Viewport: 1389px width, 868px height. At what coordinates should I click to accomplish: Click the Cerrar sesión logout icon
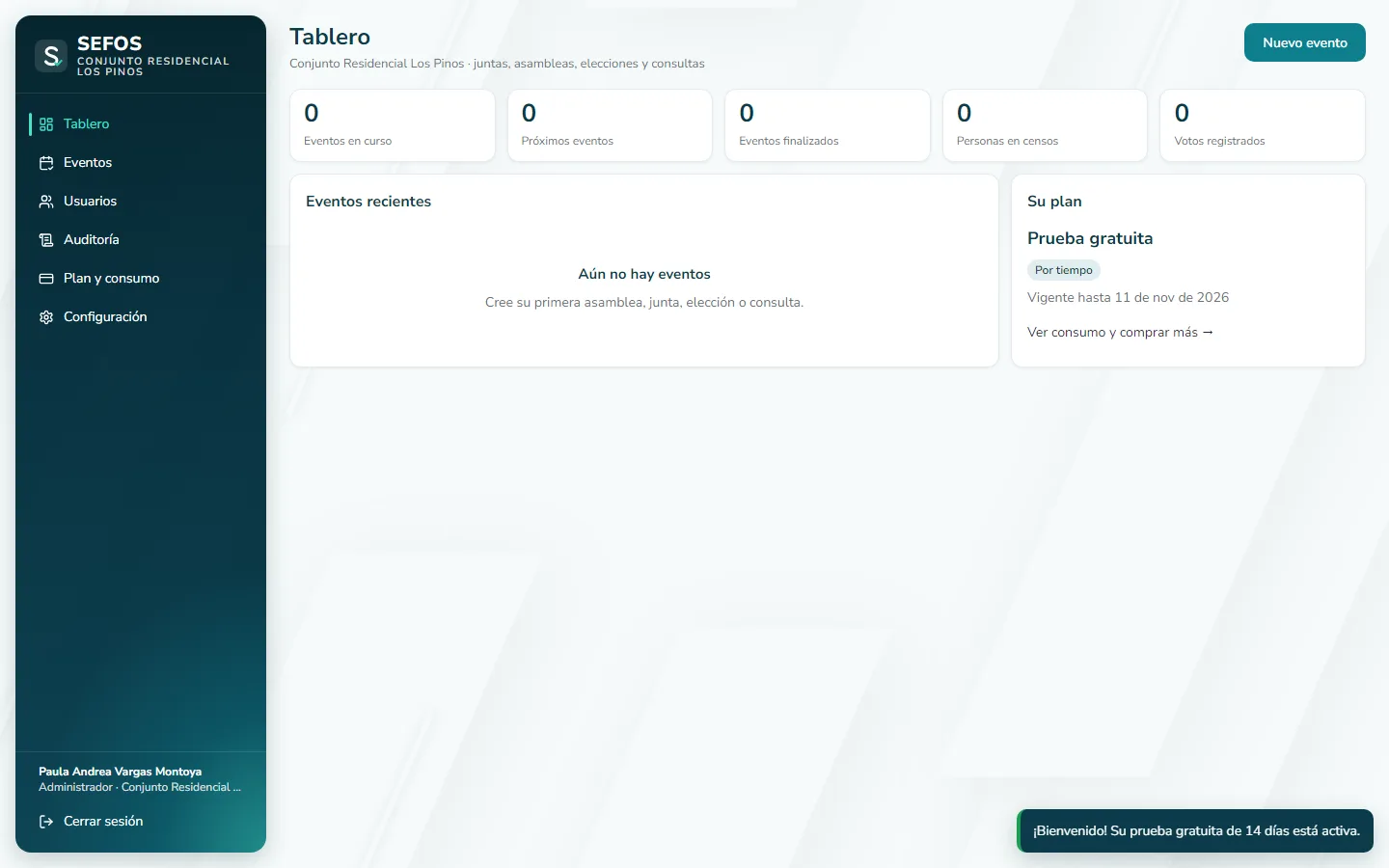point(46,822)
